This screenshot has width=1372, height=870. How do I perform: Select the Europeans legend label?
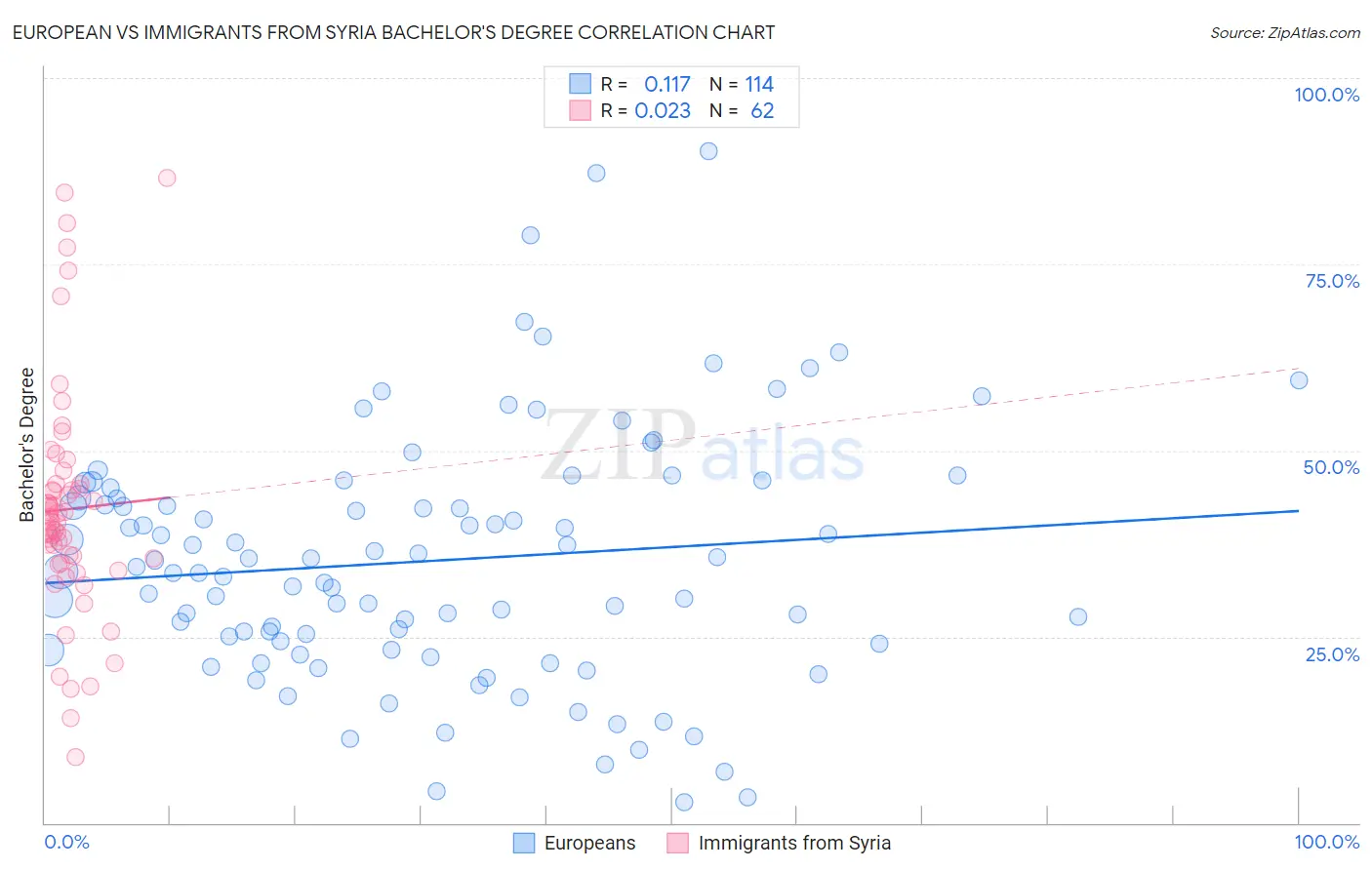pyautogui.click(x=589, y=843)
